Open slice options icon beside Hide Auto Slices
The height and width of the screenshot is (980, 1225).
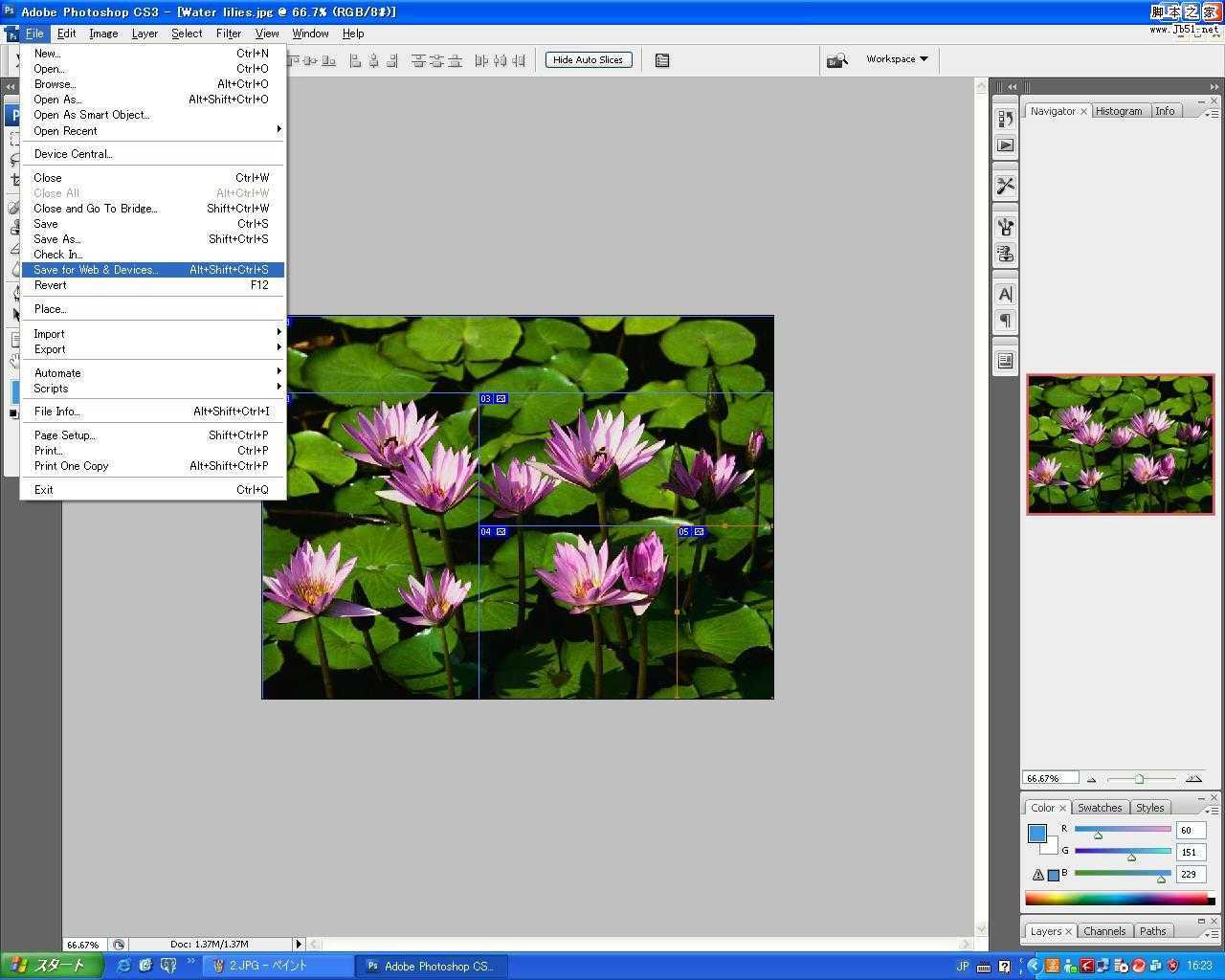662,60
